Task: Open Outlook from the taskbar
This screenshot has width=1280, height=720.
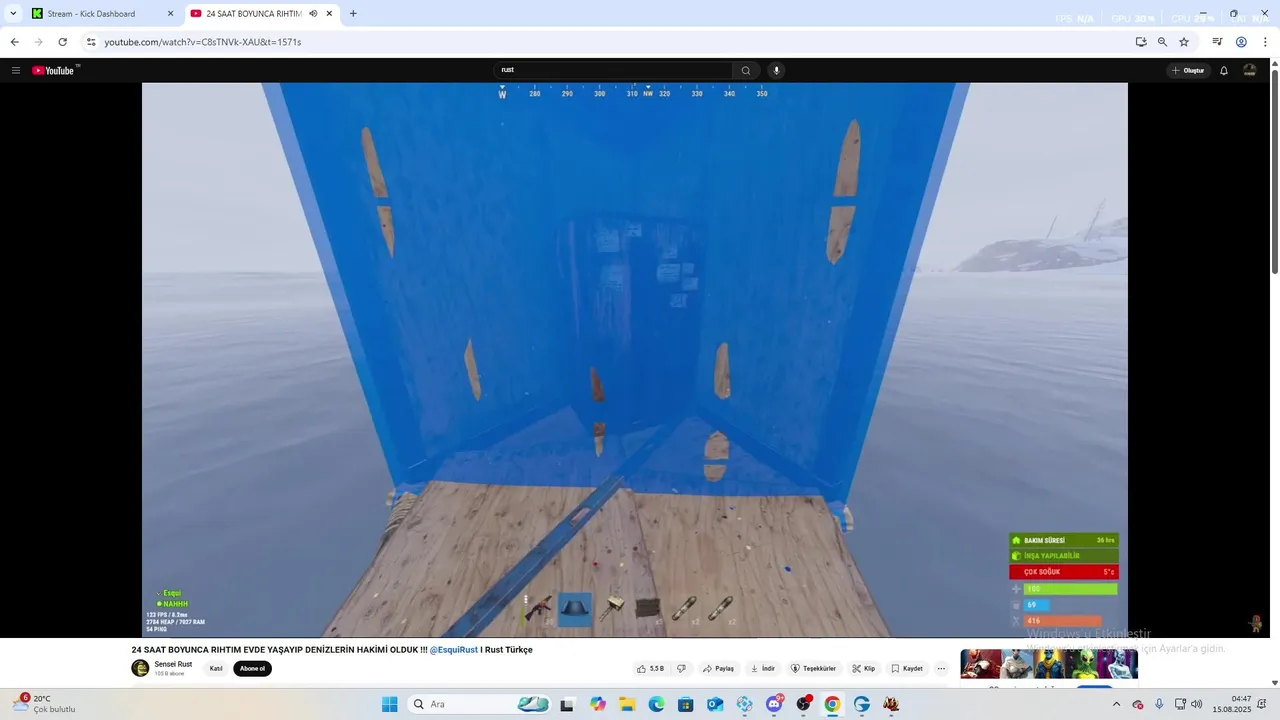Action: click(x=715, y=704)
